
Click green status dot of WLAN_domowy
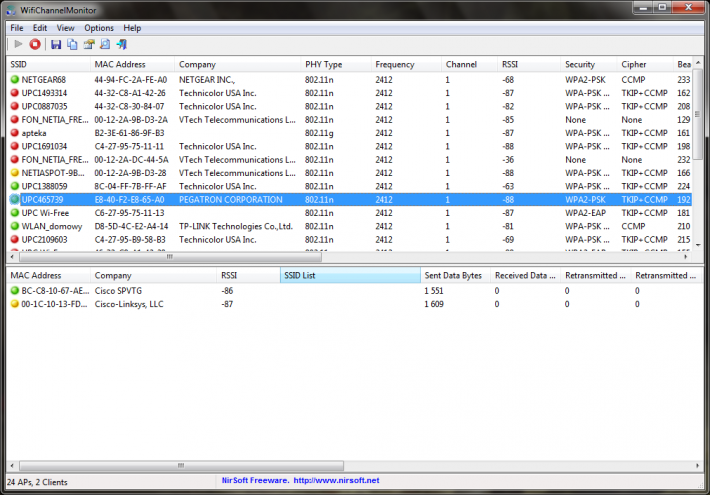pyautogui.click(x=14, y=226)
